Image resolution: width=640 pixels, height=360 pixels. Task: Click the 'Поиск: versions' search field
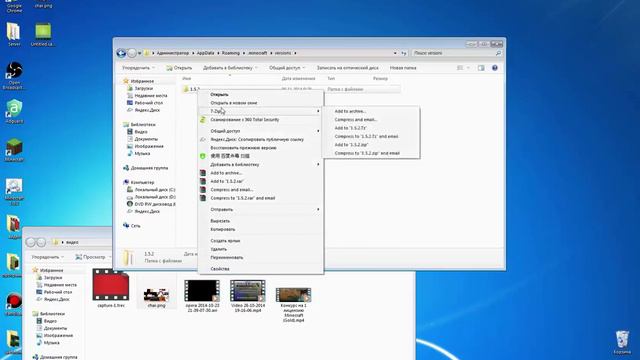tap(456, 53)
